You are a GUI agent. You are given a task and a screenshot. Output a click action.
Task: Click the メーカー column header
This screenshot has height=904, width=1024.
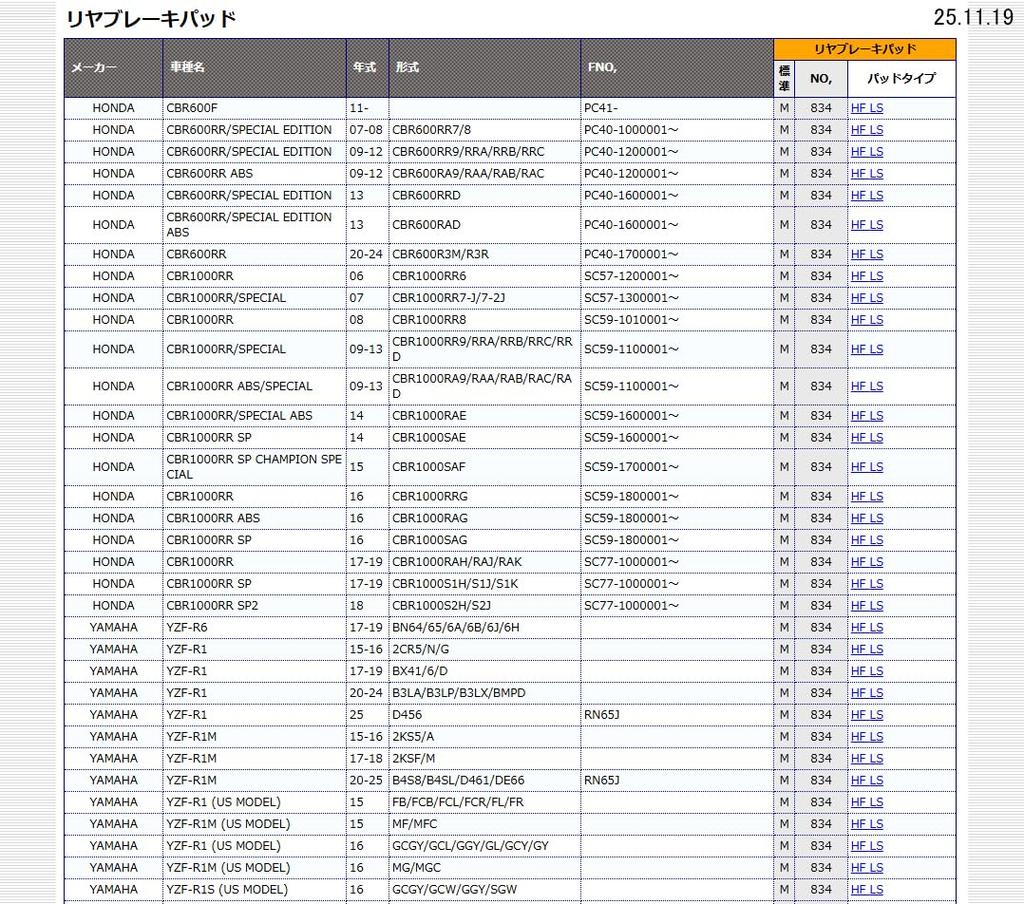(x=94, y=68)
